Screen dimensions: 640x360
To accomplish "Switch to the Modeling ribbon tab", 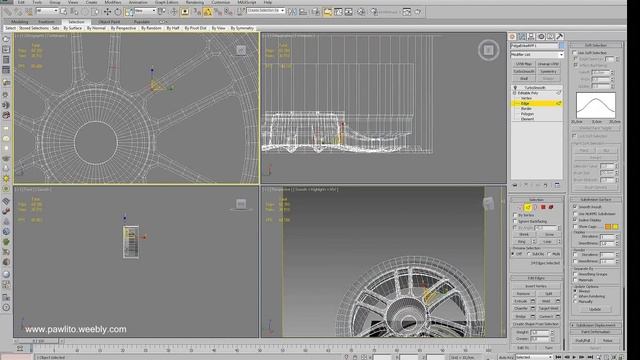I will pos(20,22).
